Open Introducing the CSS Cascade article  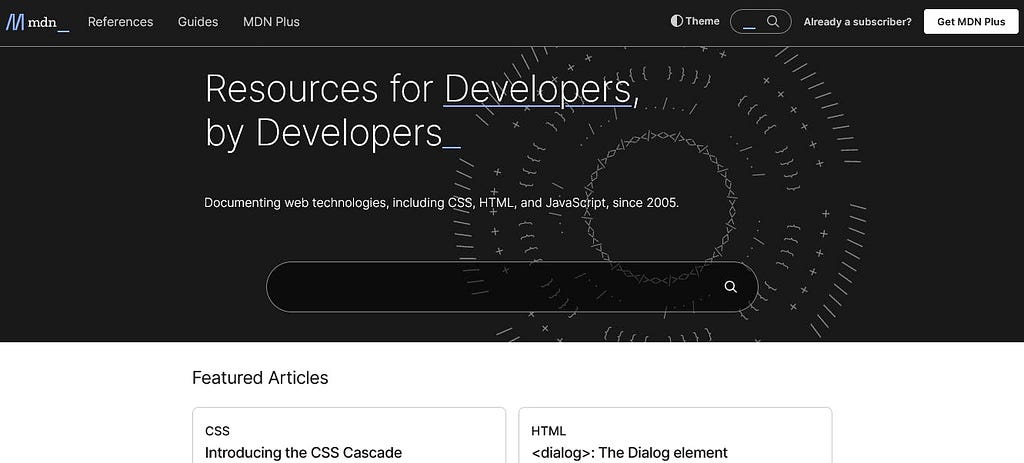[x=303, y=453]
